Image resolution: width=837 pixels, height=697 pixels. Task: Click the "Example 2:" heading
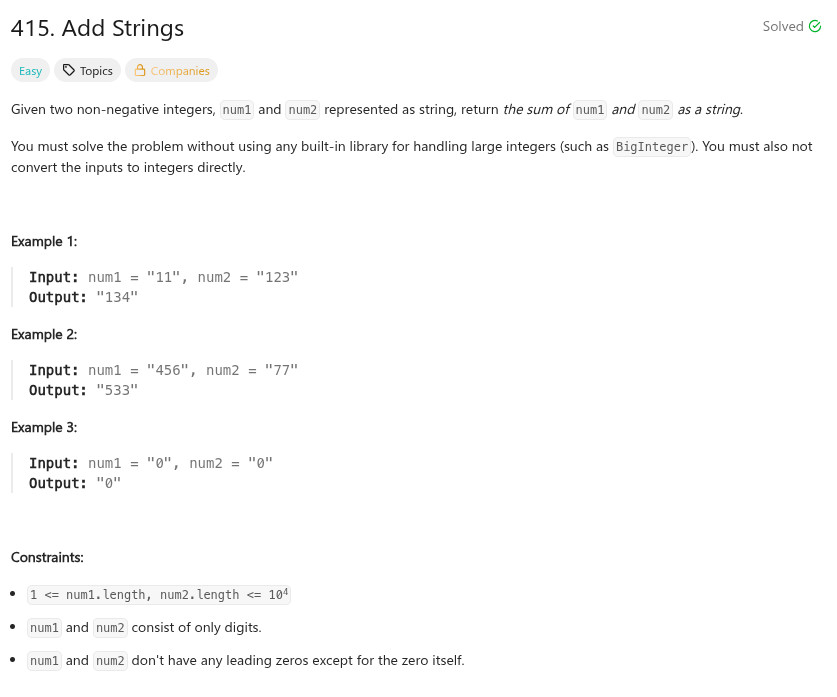[x=44, y=334]
